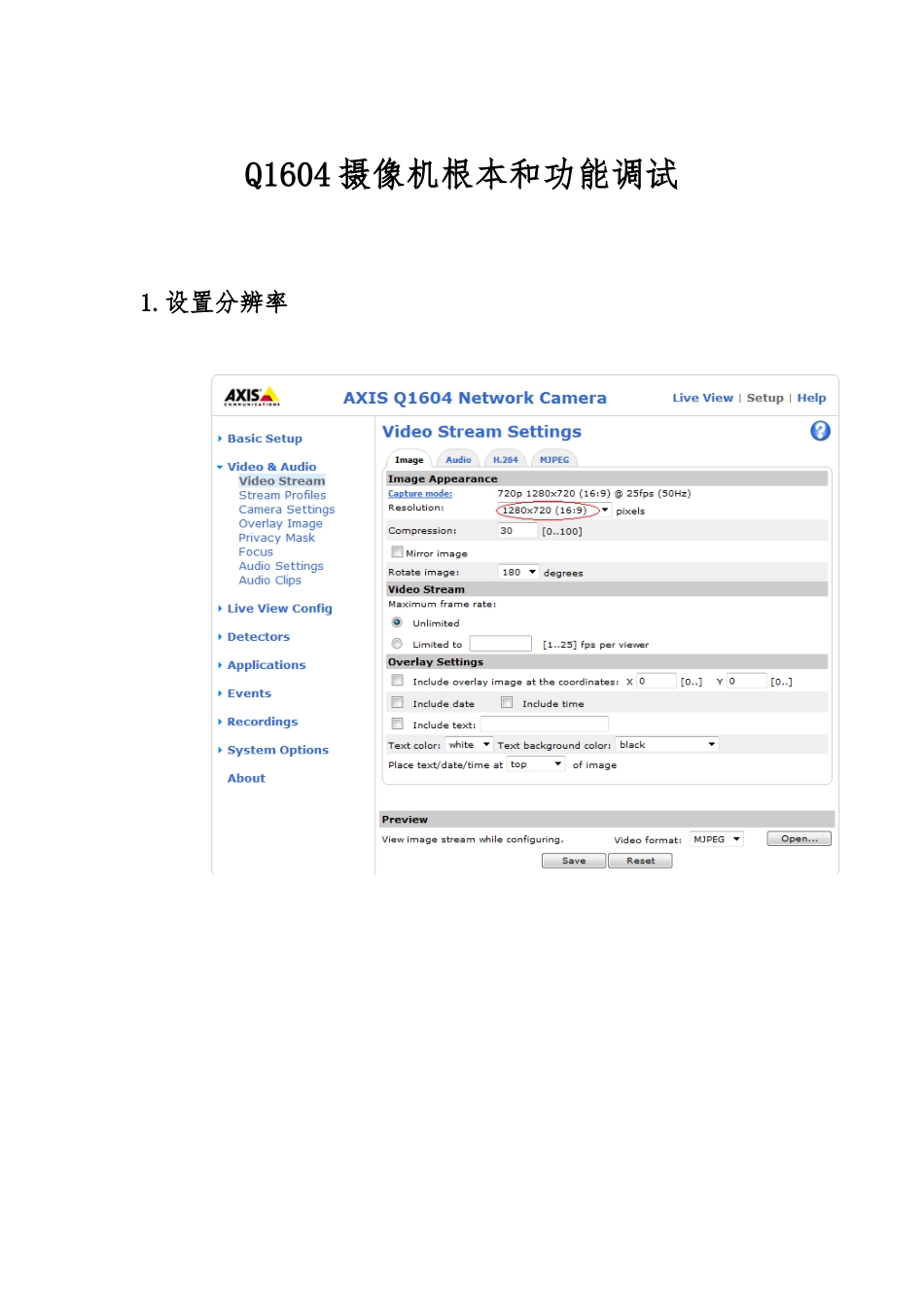The width and height of the screenshot is (924, 1307).
Task: Expand the Live View Config section
Action: (x=279, y=609)
